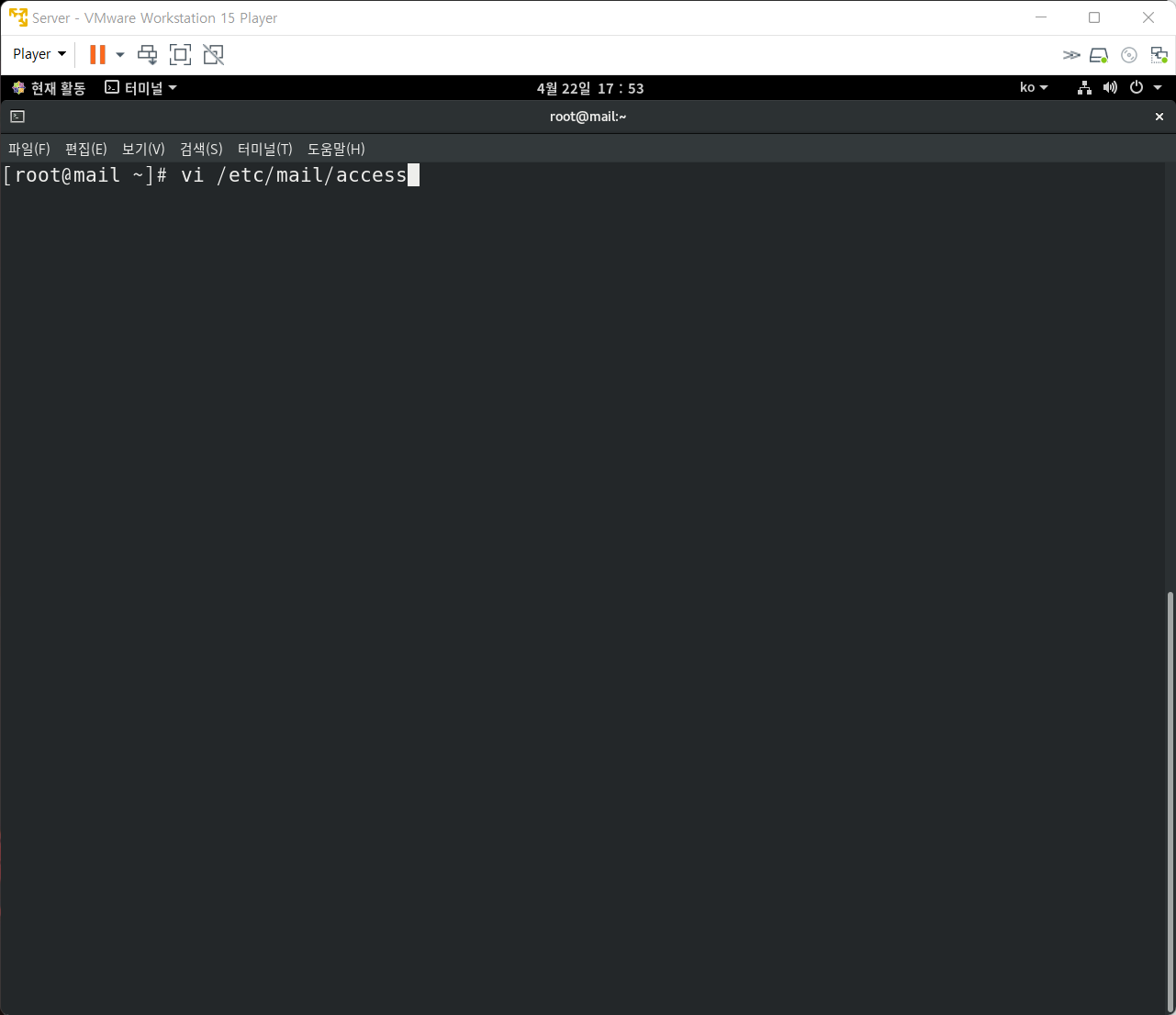
Task: Open the 편집(E) menu
Action: (x=86, y=149)
